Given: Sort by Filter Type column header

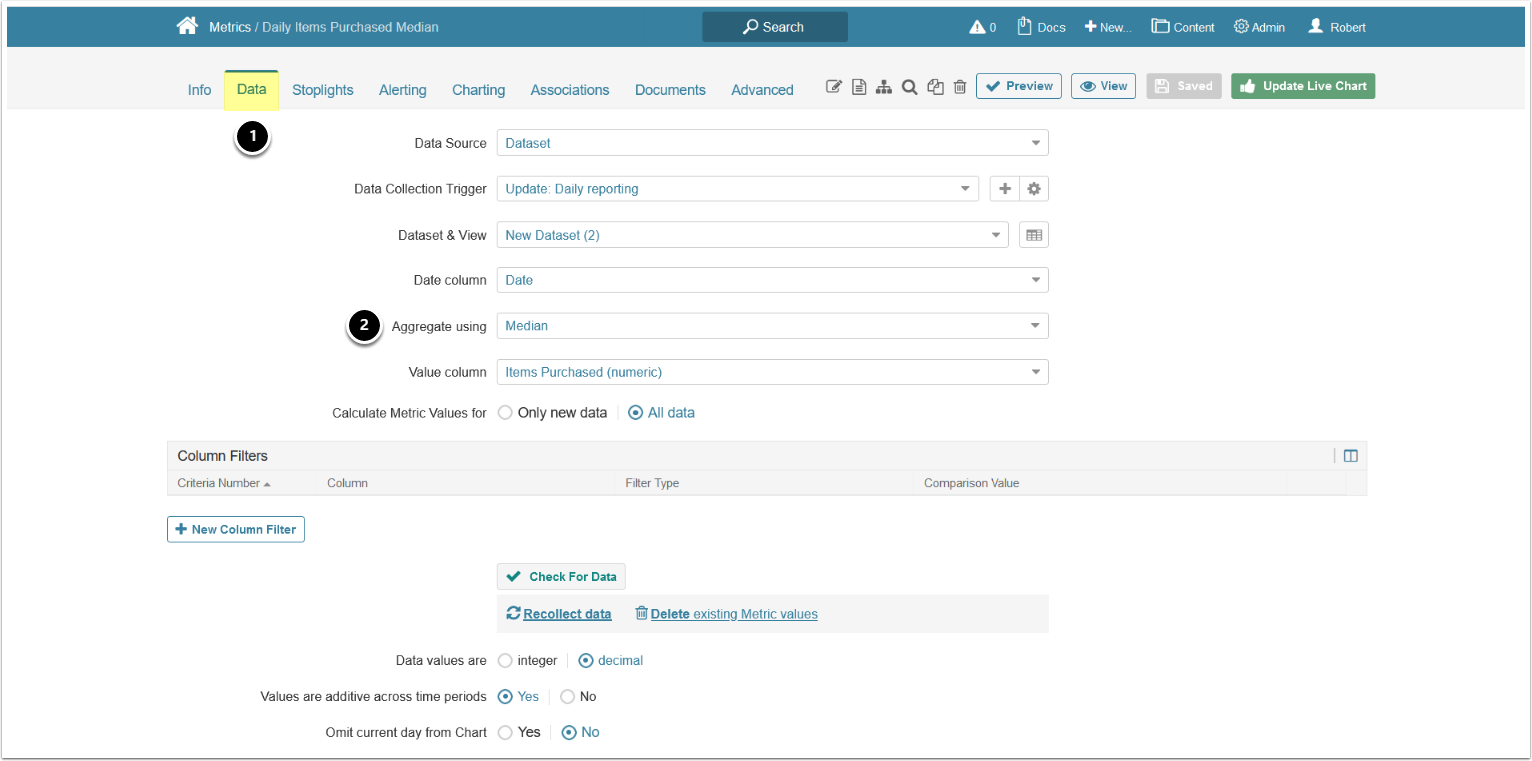Looking at the screenshot, I should point(652,483).
